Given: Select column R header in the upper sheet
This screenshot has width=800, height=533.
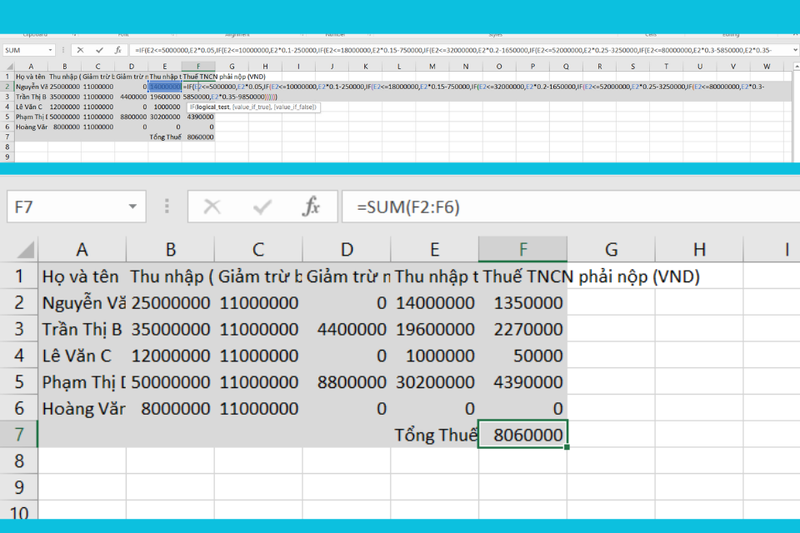Looking at the screenshot, I should pyautogui.click(x=599, y=66).
